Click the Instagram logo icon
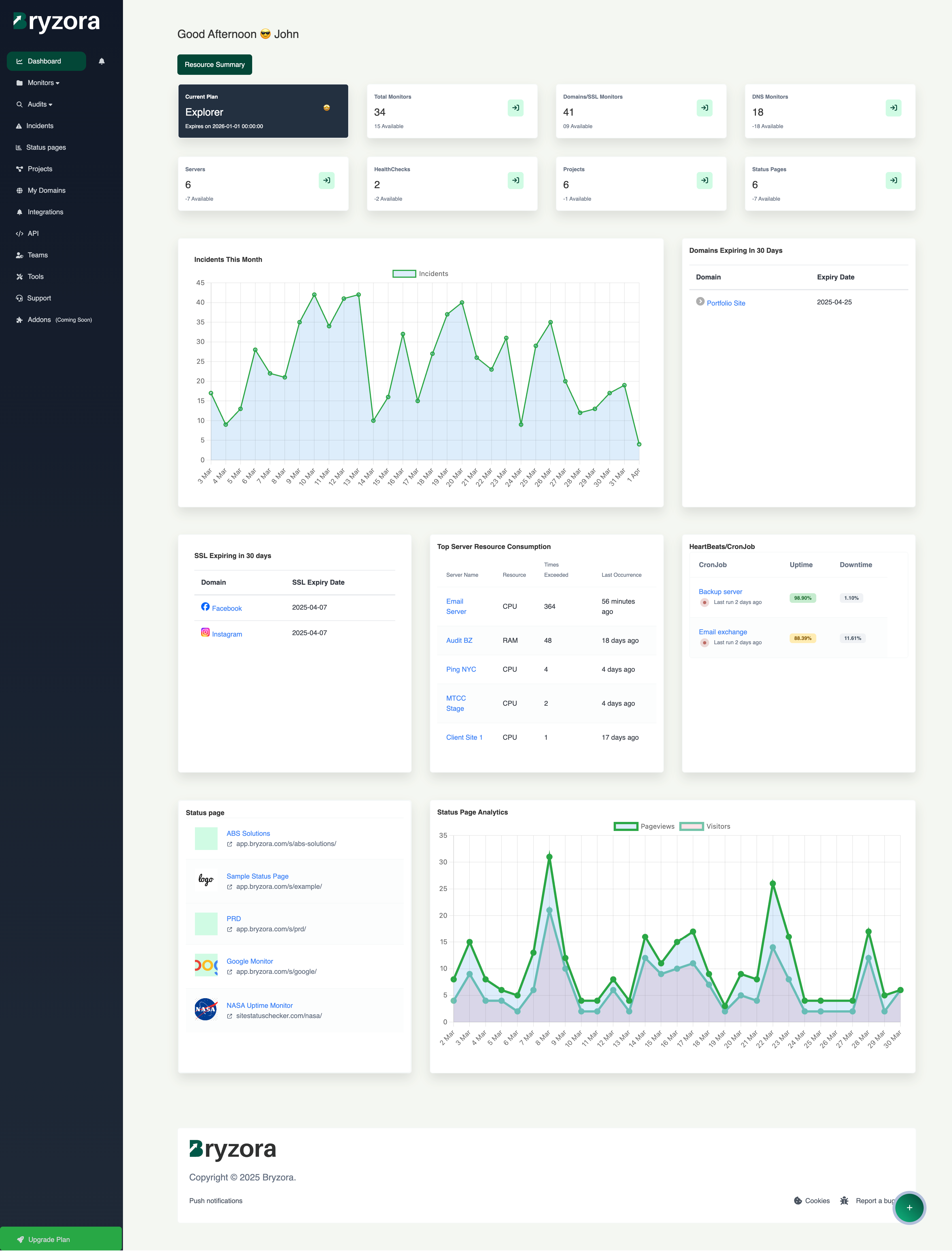 point(205,632)
